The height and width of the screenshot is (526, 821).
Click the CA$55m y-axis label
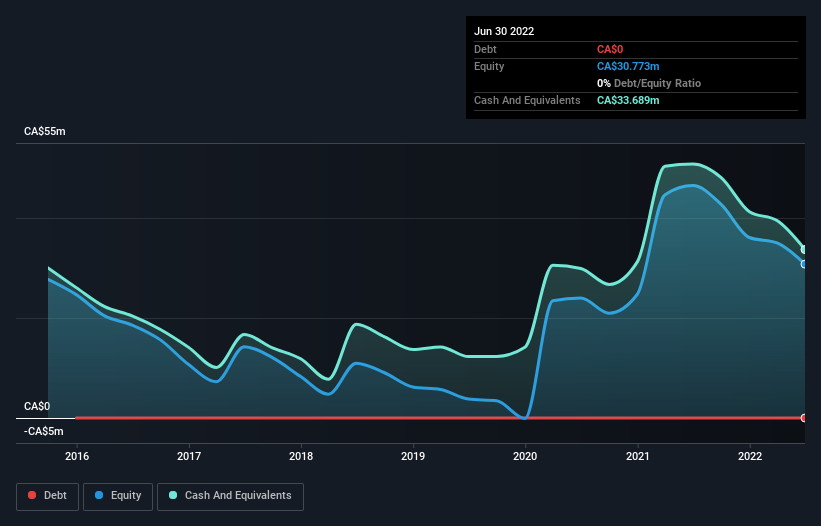coord(45,131)
